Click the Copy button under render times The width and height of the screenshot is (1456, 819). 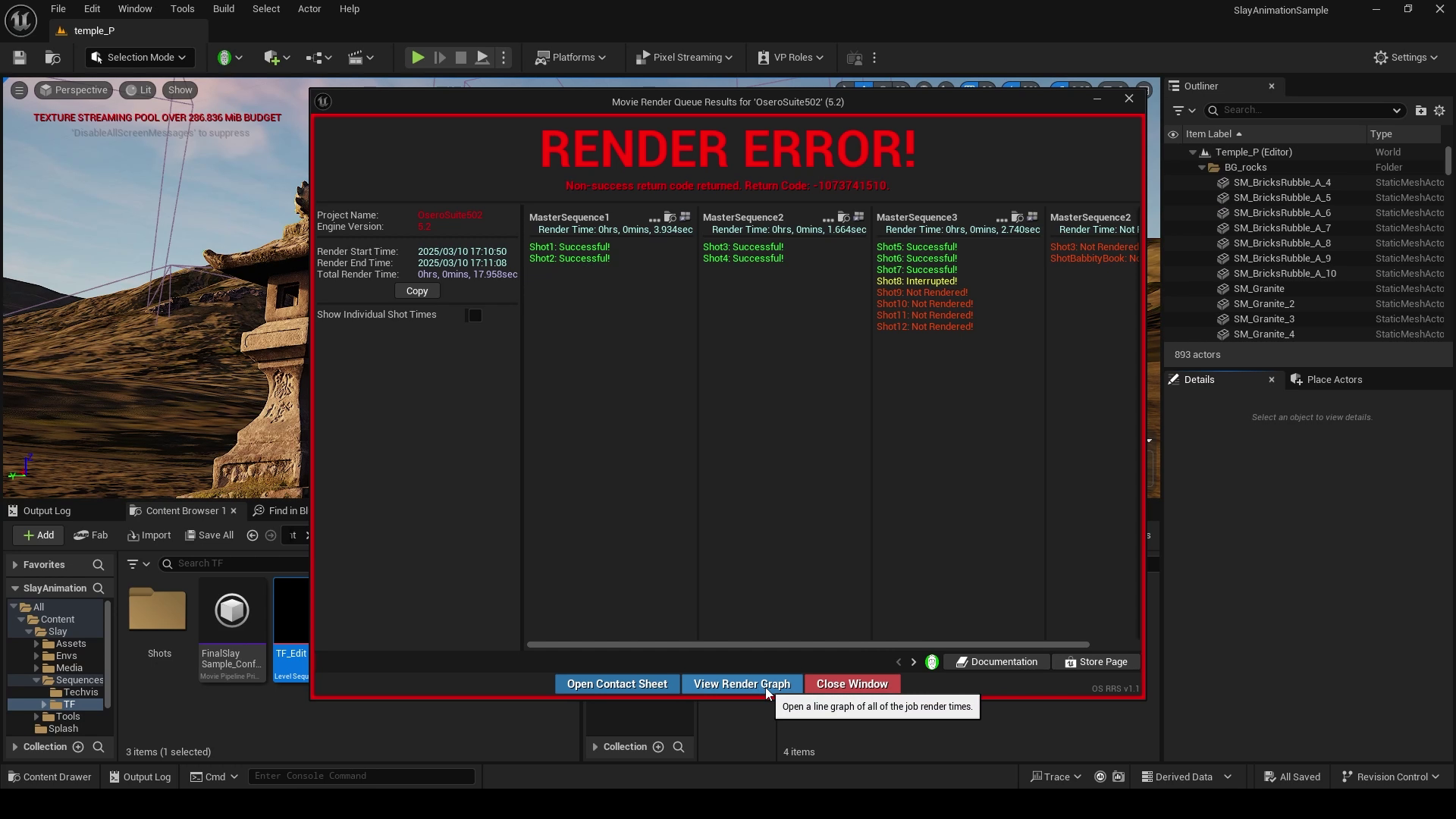(x=417, y=291)
